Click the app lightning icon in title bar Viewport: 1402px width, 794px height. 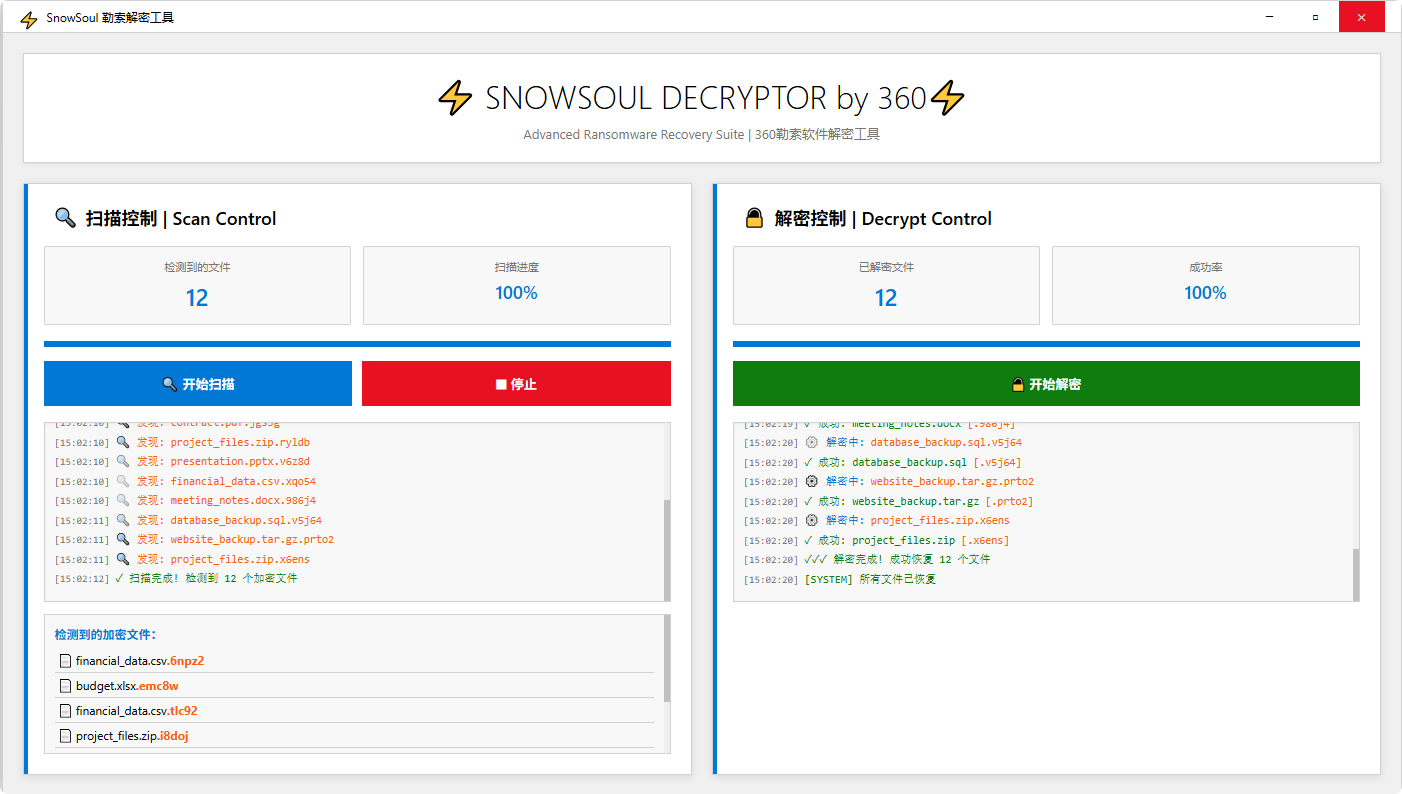(29, 18)
